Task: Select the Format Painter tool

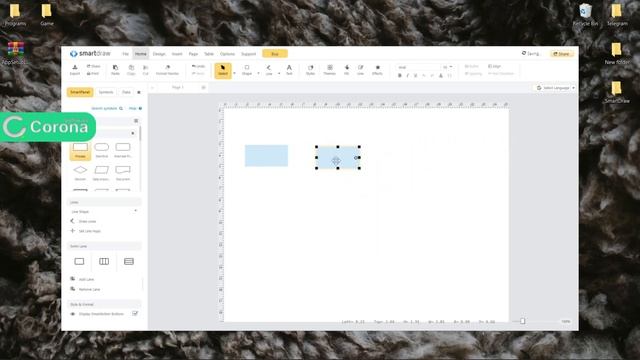Action: tap(167, 70)
